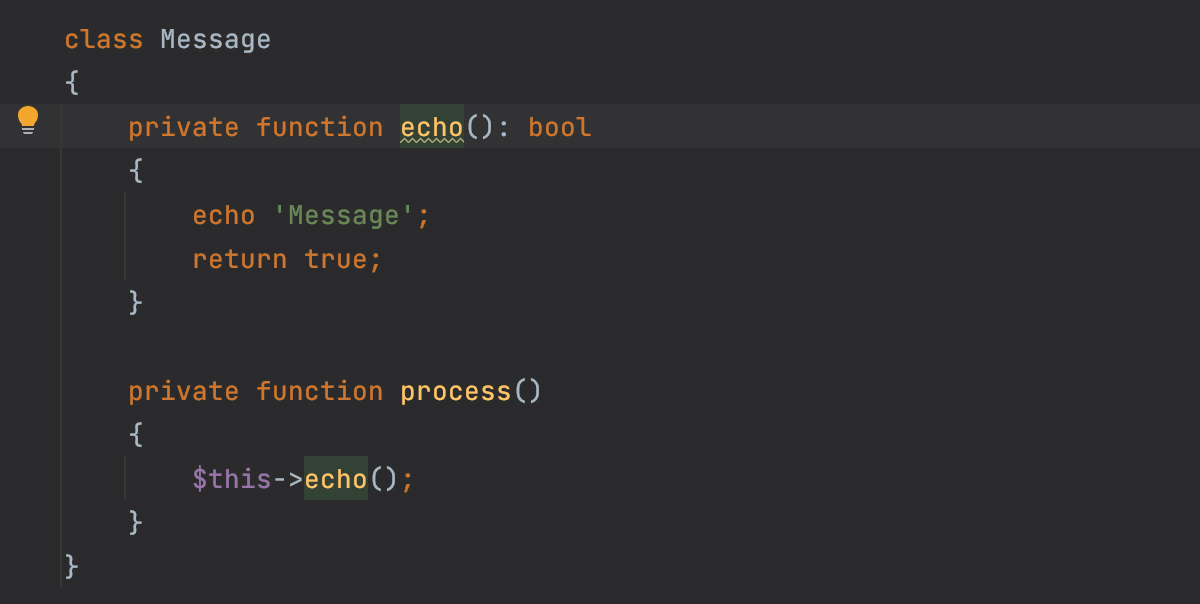Click the function keyword on the process line
This screenshot has height=604, width=1200.
(x=320, y=391)
